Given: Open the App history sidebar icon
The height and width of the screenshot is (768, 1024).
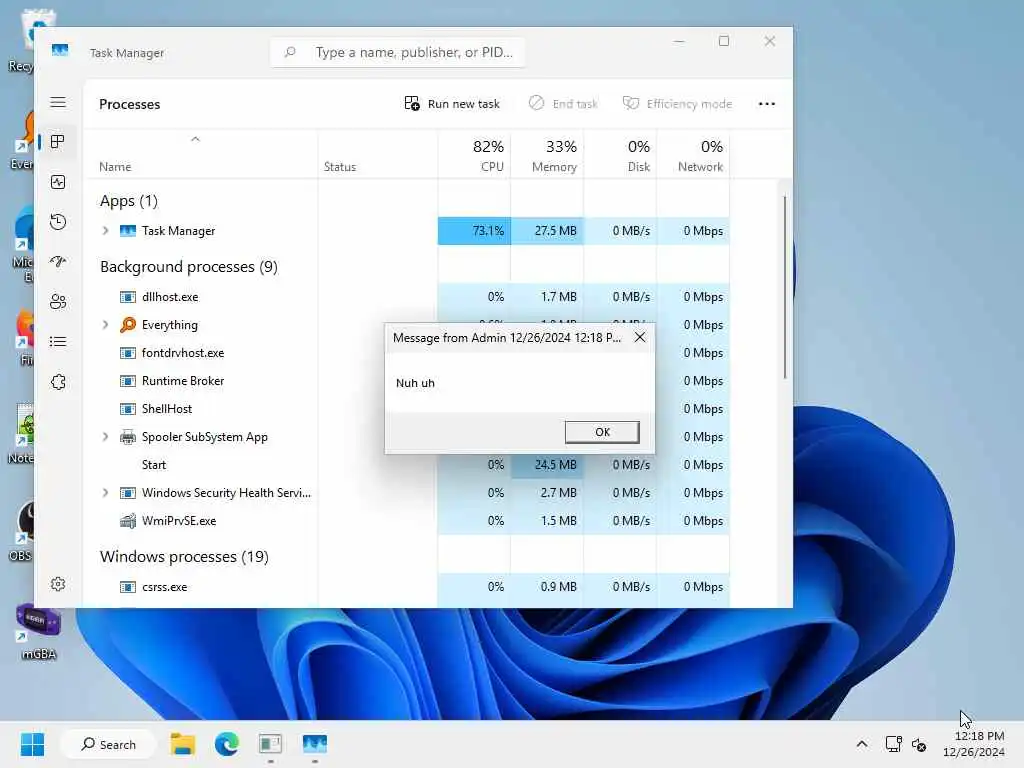Looking at the screenshot, I should 58,222.
